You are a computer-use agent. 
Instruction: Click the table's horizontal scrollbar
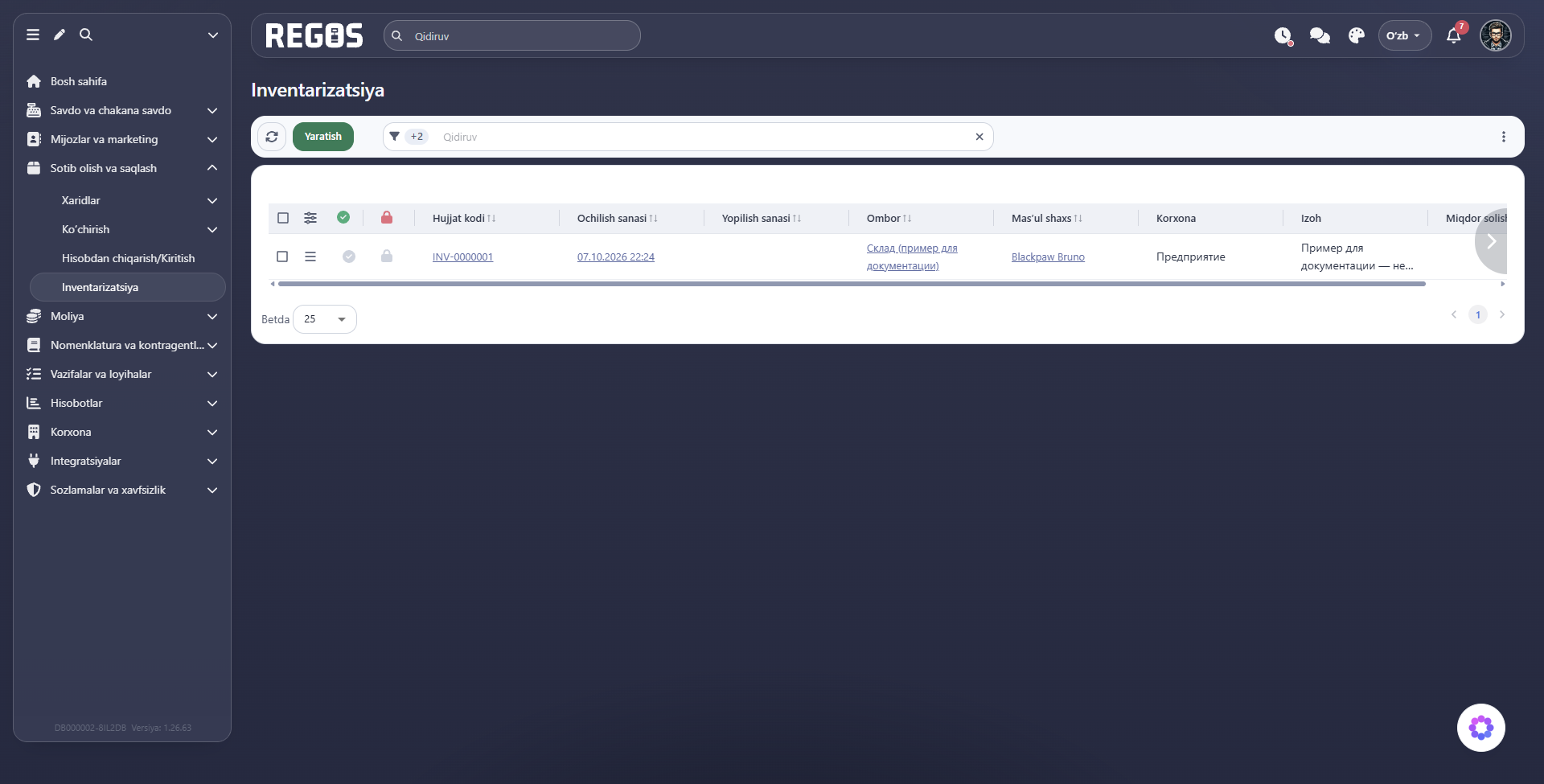point(851,284)
